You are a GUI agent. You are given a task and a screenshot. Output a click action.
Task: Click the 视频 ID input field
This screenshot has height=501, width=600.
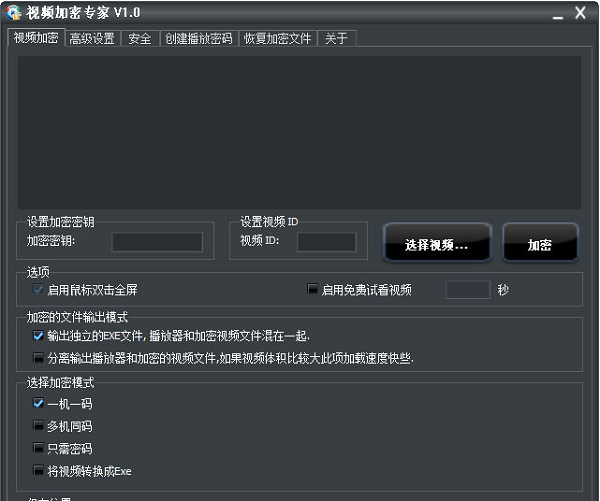pos(327,242)
